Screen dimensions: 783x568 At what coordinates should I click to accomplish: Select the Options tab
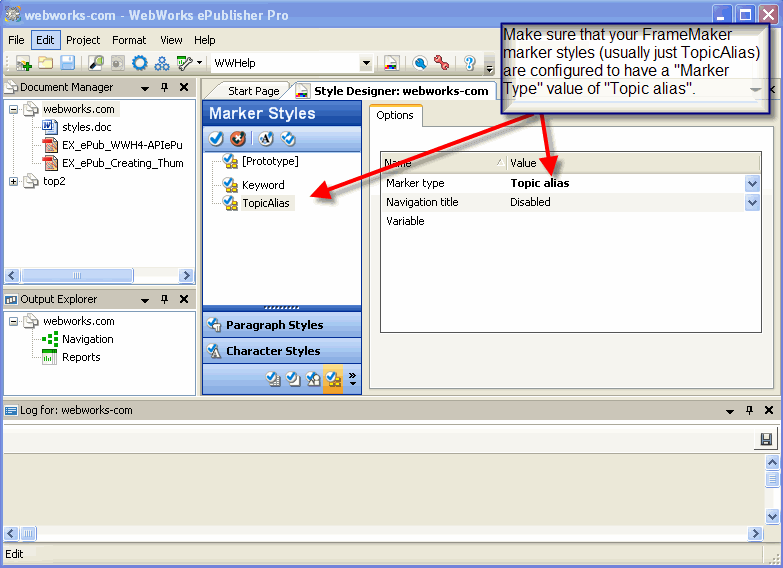[x=395, y=115]
